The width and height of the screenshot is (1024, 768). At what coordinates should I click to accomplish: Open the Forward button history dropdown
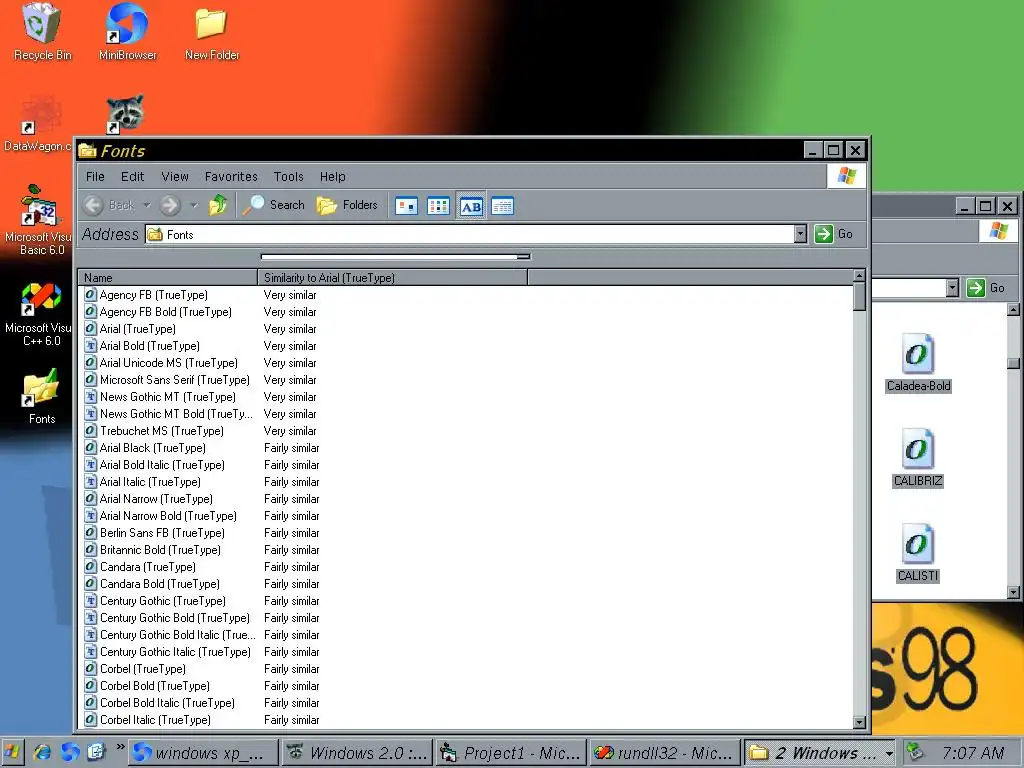(x=193, y=205)
